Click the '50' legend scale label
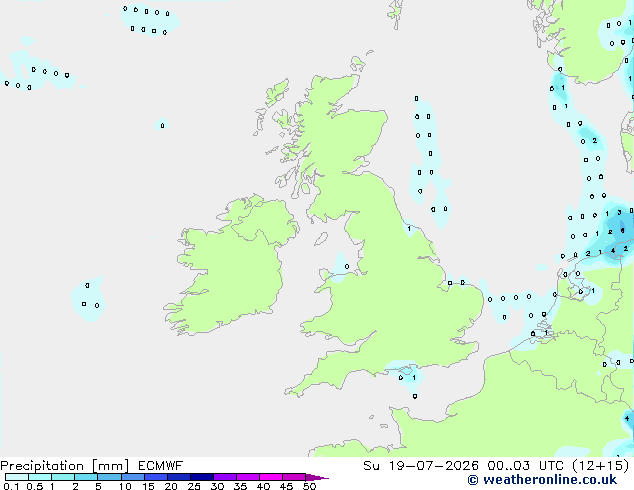This screenshot has height=490, width=634. tap(309, 486)
